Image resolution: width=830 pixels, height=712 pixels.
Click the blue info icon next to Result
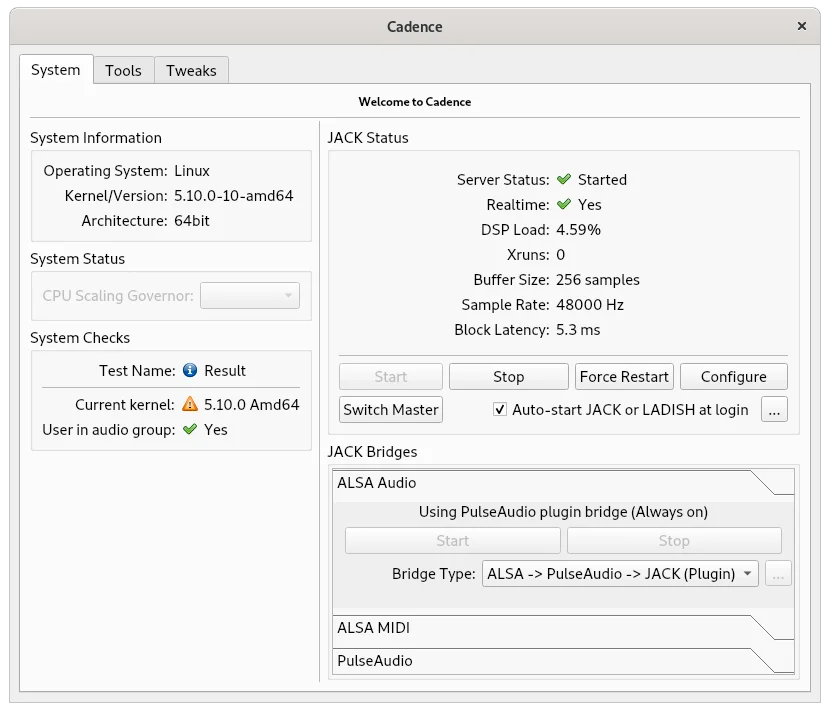coord(190,370)
